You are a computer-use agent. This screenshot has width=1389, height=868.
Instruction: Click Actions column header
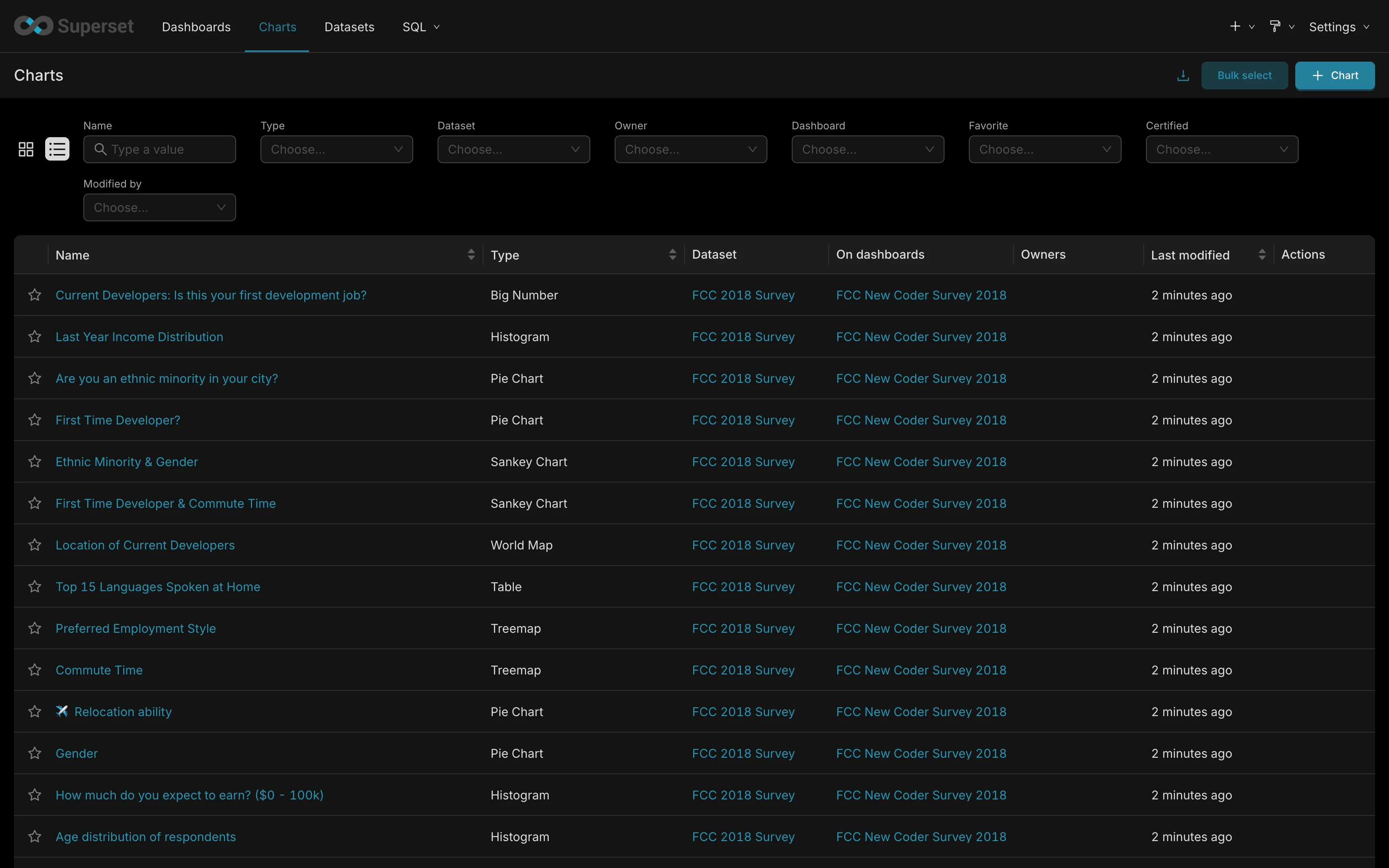tap(1303, 254)
